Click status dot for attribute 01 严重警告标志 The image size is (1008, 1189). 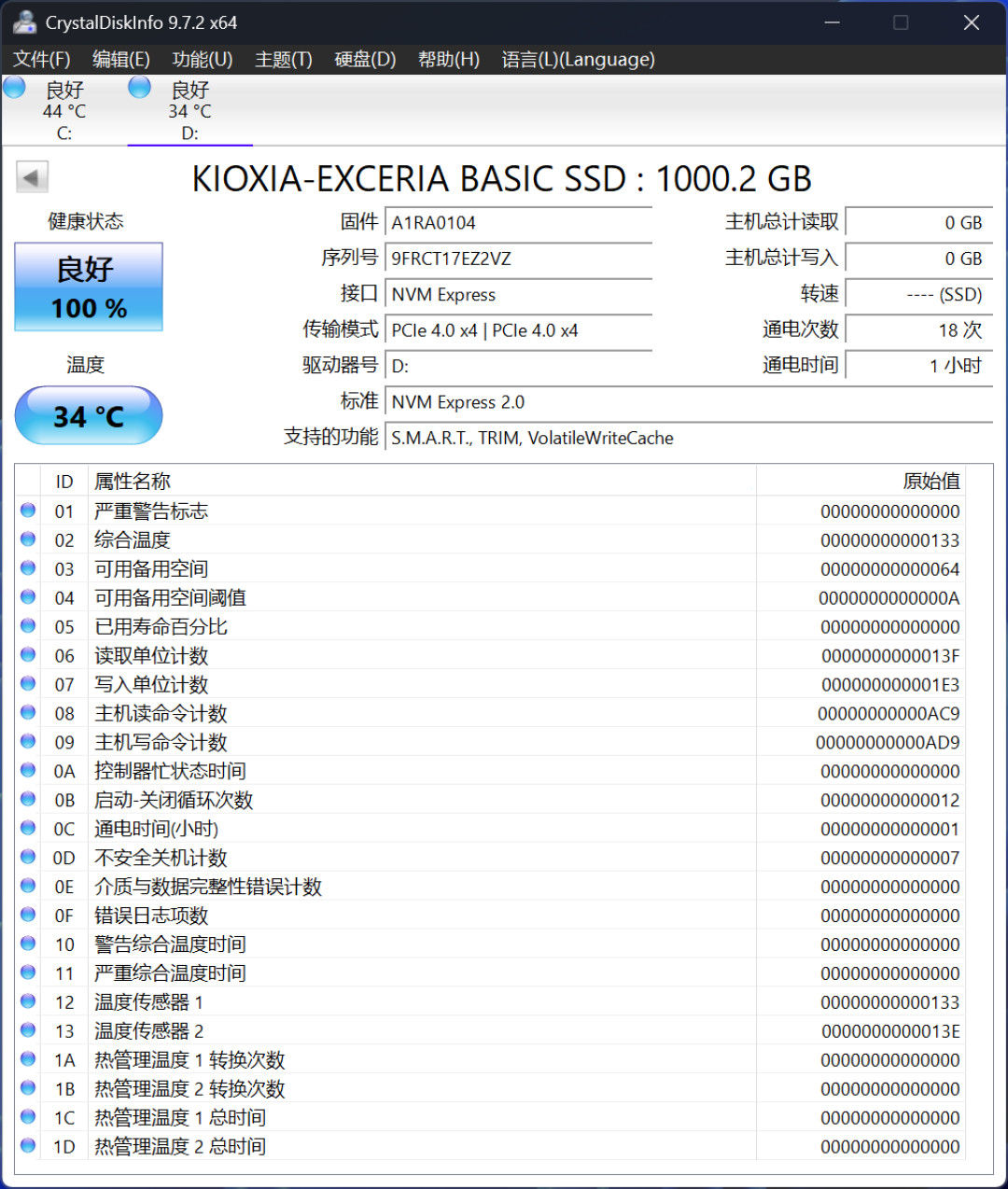(28, 511)
